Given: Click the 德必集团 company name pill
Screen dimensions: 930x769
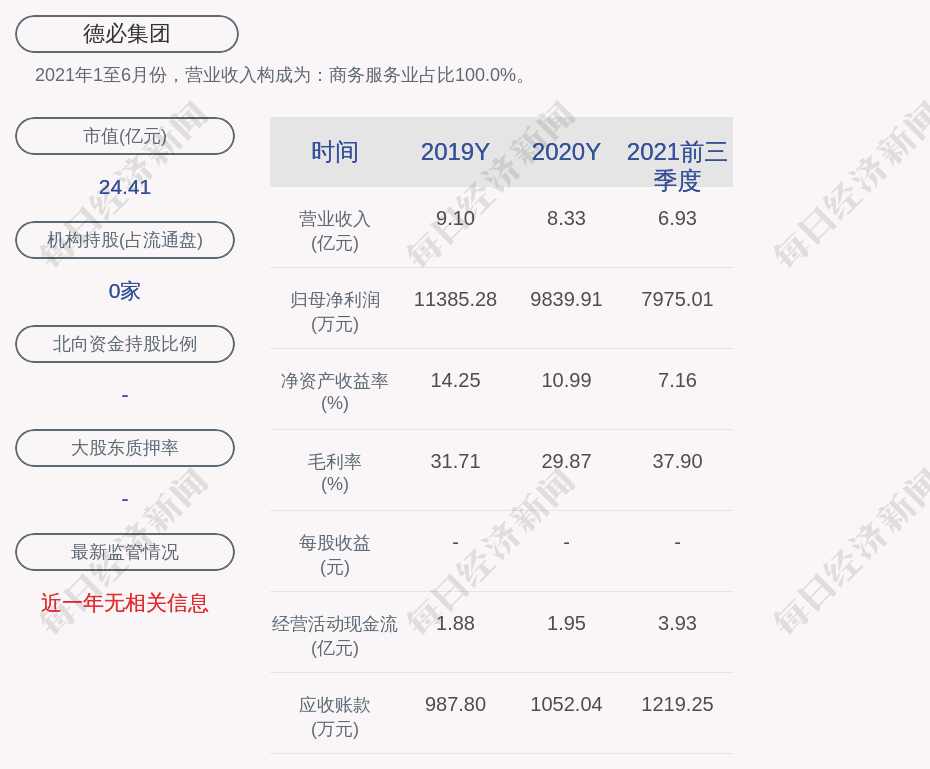Looking at the screenshot, I should point(127,34).
